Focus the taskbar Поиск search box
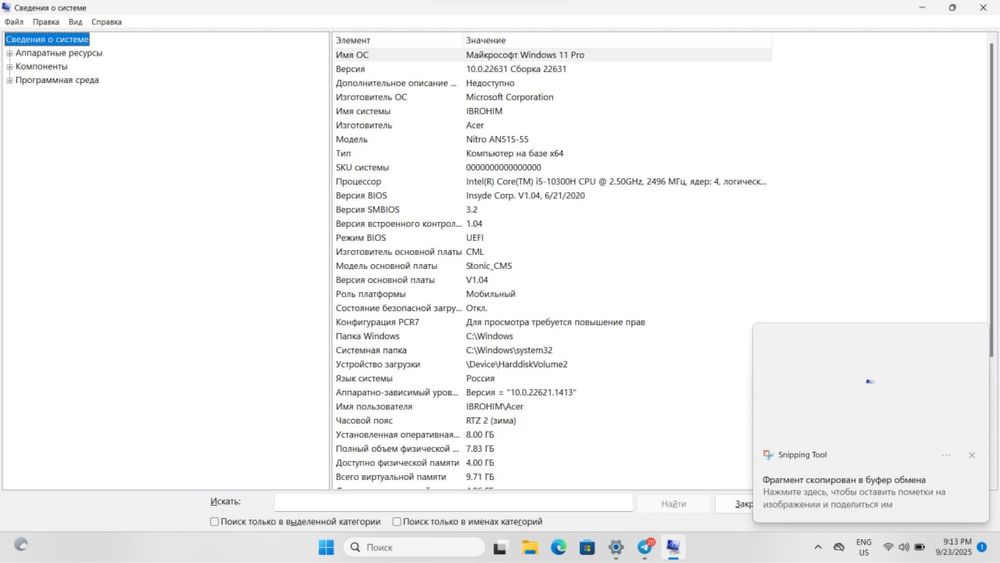The width and height of the screenshot is (1000, 563). pyautogui.click(x=415, y=547)
